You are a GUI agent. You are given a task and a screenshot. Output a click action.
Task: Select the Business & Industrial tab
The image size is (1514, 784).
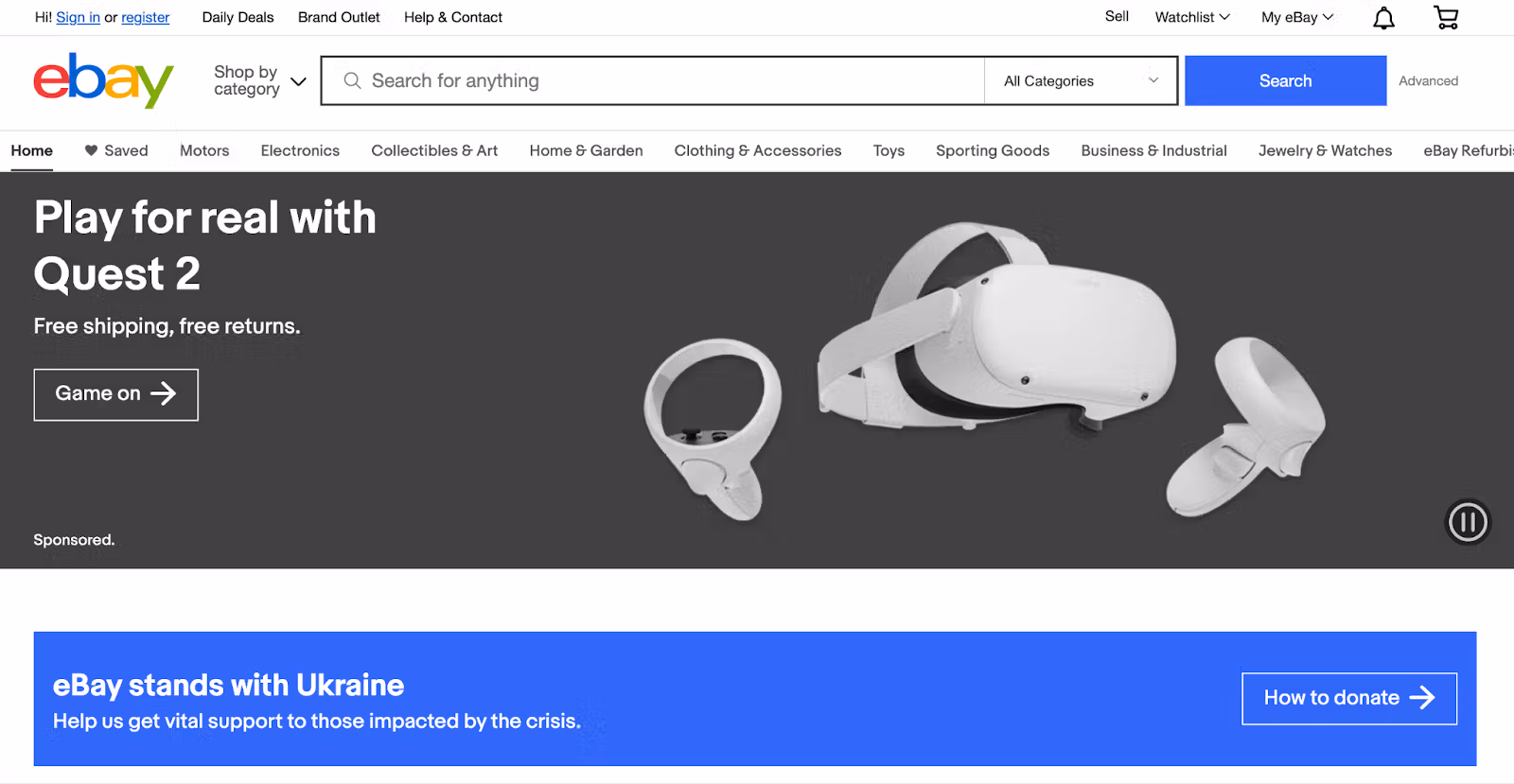tap(1153, 150)
